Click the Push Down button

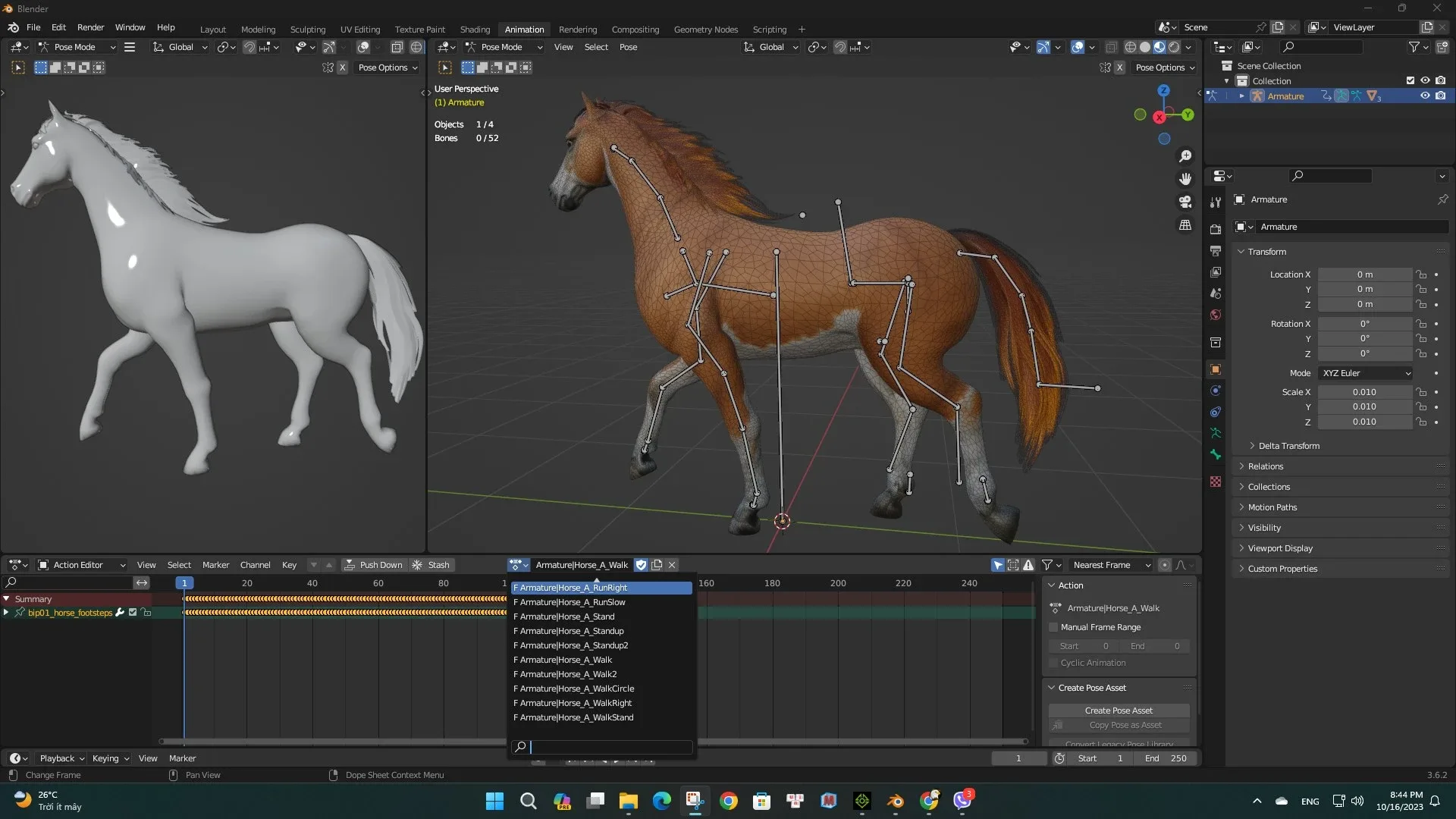click(373, 565)
